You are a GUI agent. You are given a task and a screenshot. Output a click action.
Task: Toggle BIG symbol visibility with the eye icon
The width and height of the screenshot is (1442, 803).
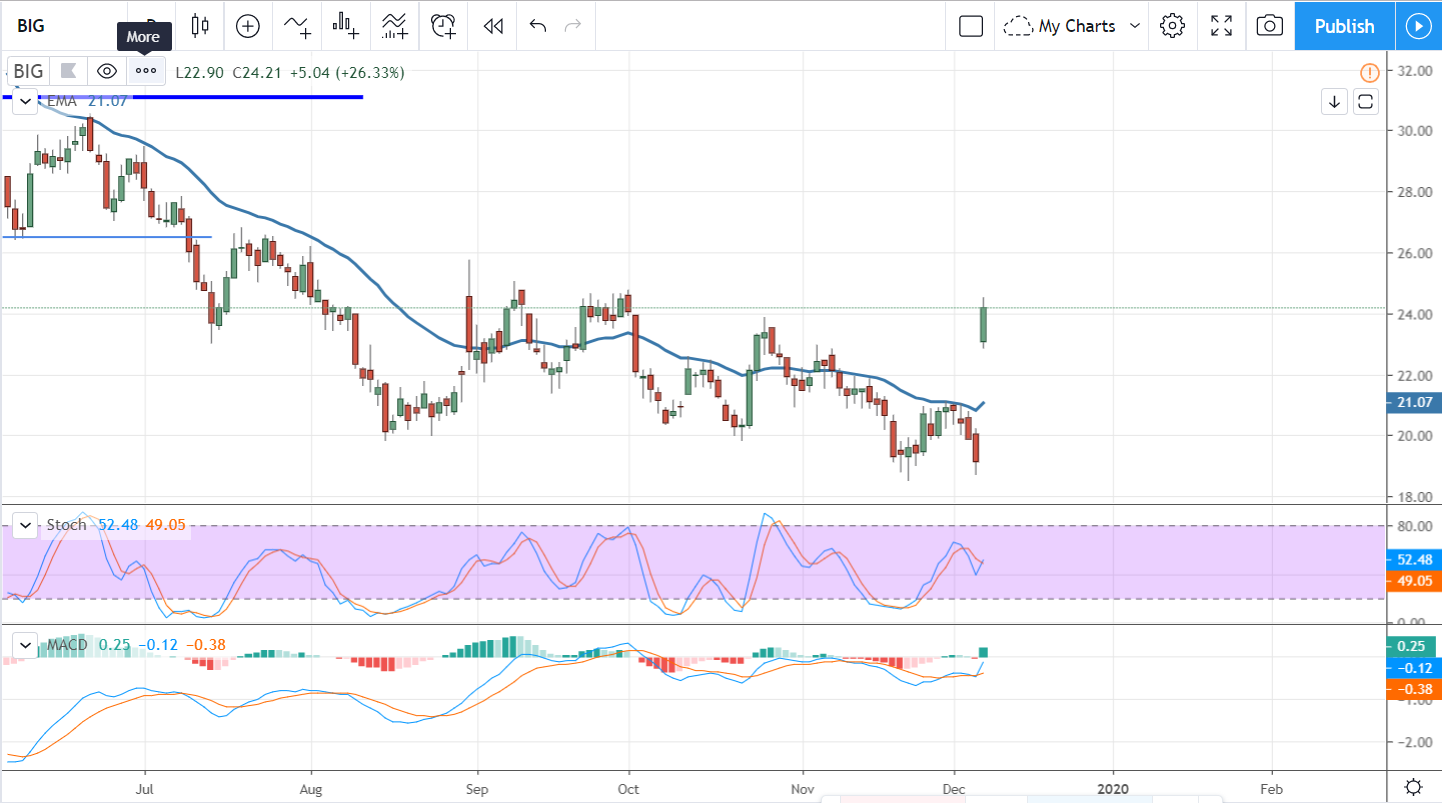(107, 71)
